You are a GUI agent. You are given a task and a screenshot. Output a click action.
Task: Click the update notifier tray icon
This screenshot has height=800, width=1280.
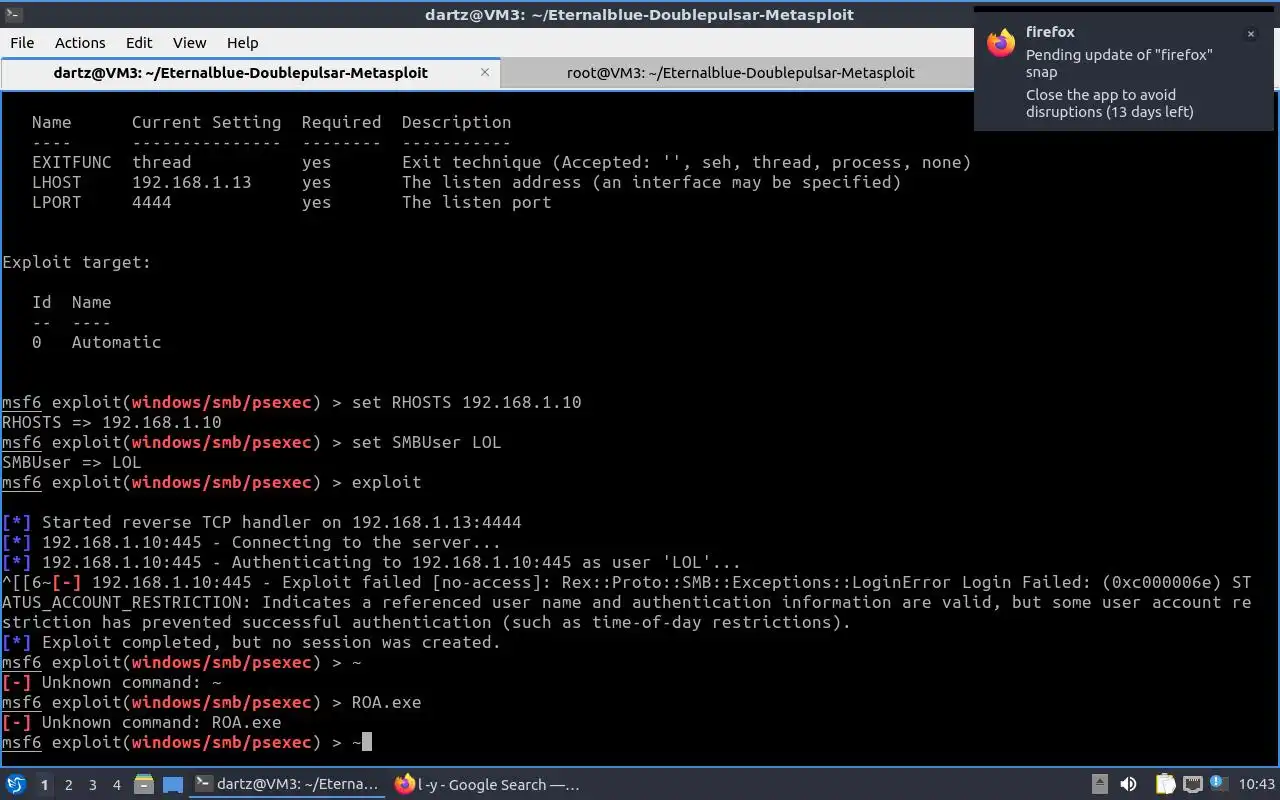(1219, 784)
